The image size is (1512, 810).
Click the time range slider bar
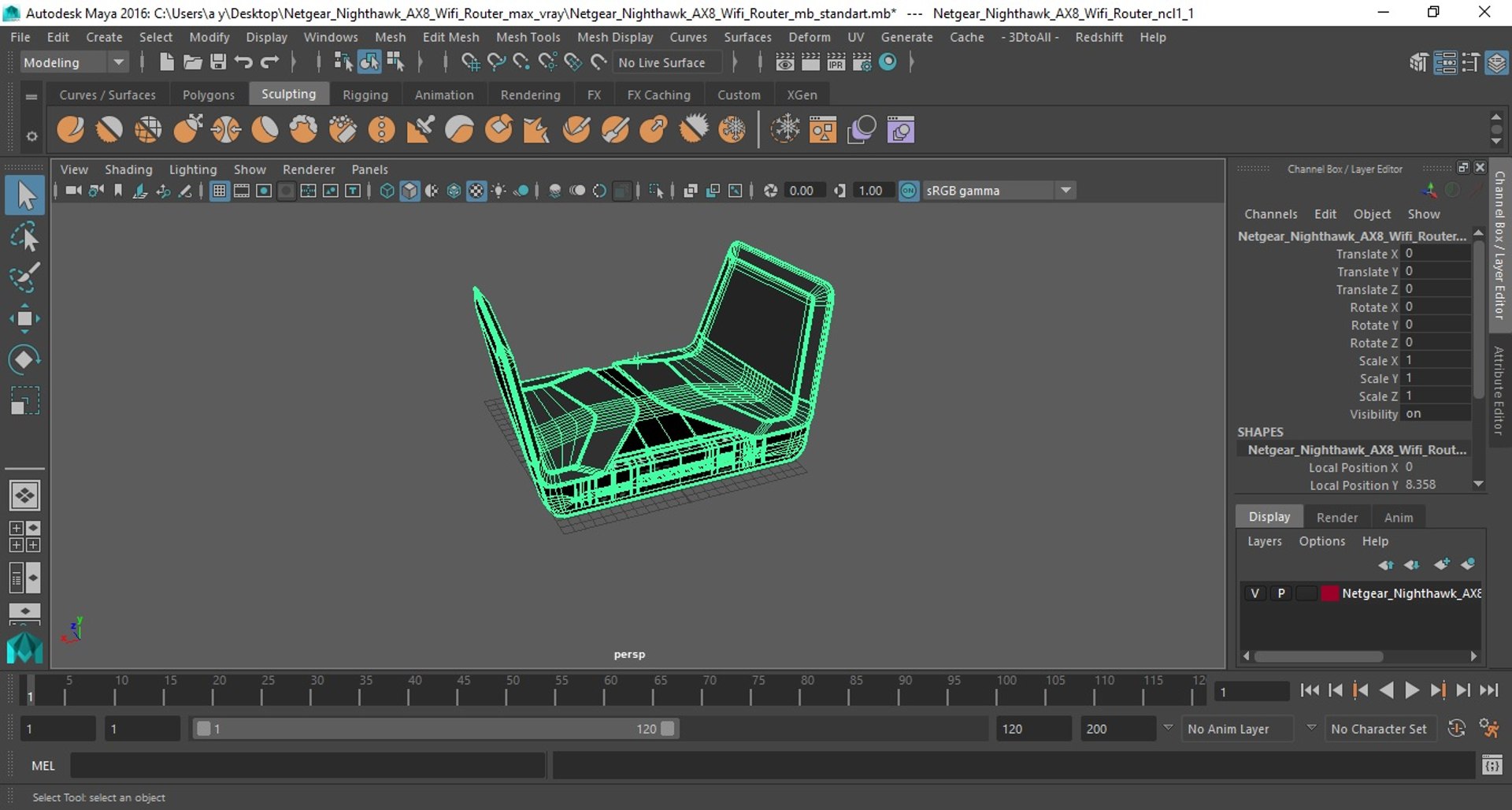tap(435, 729)
